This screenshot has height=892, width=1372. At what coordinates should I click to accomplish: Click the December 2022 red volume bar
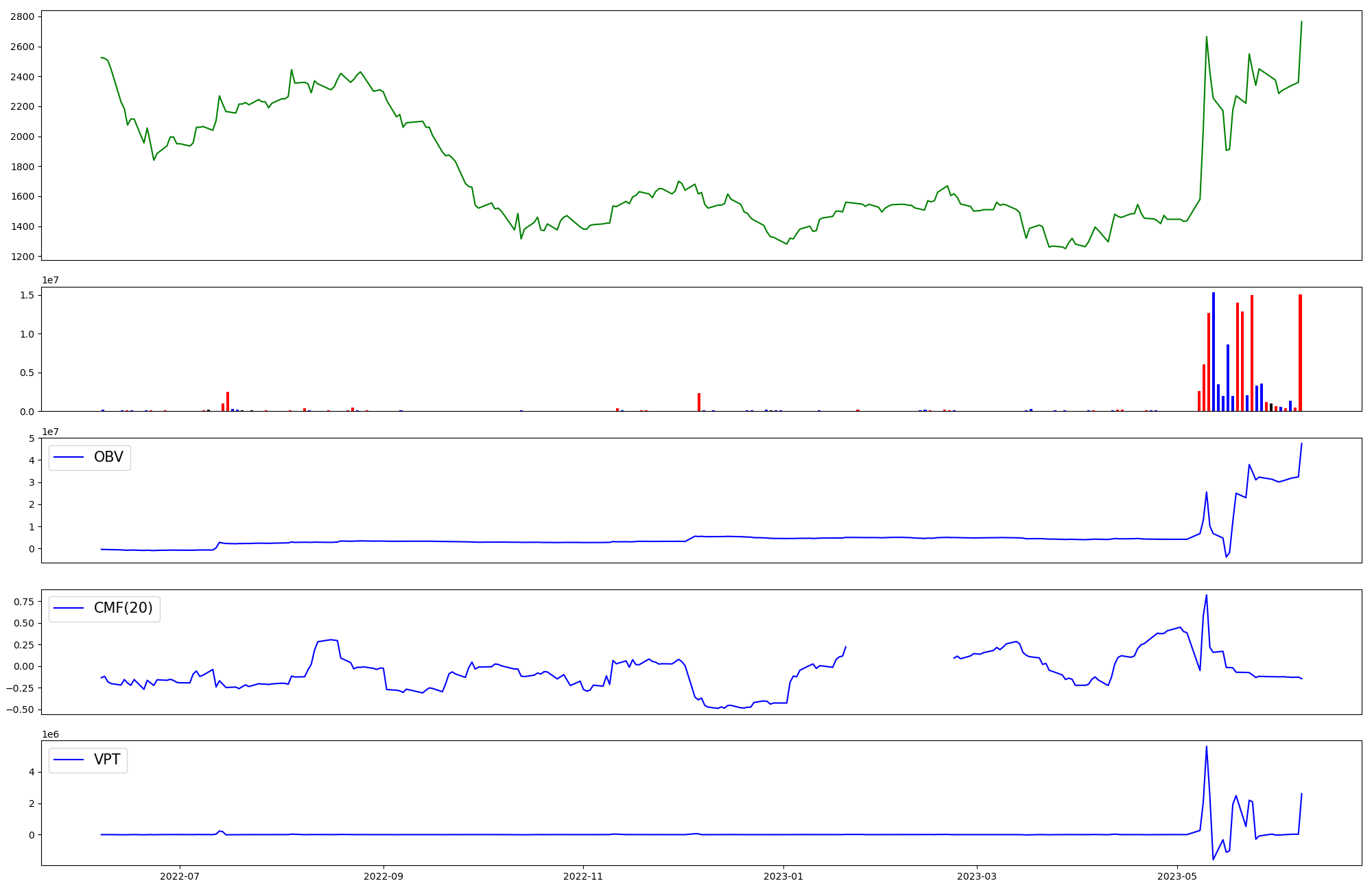(699, 402)
